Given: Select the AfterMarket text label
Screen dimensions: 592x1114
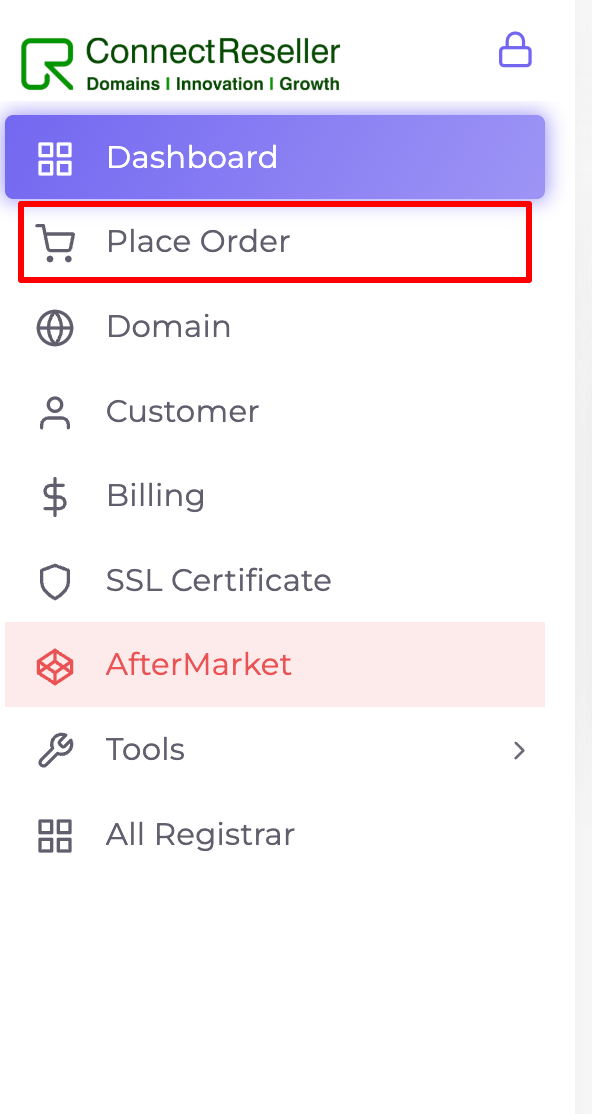Looking at the screenshot, I should point(199,665).
